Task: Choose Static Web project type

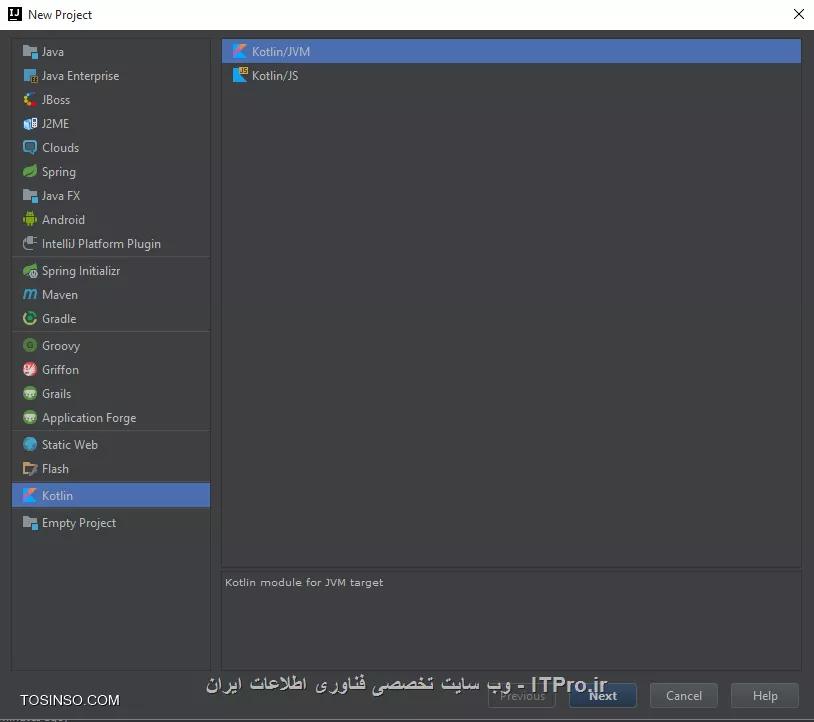Action: pyautogui.click(x=111, y=444)
